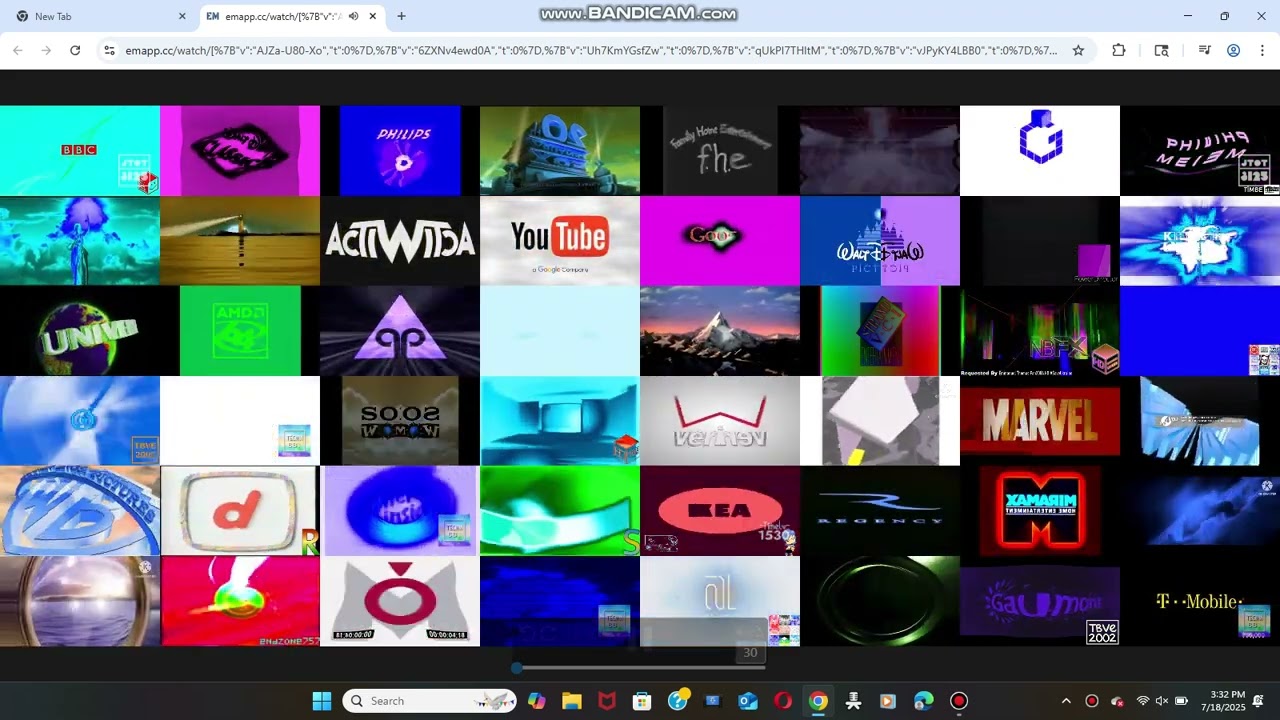Open the Windows Start menu
1280x720 pixels.
click(x=321, y=701)
